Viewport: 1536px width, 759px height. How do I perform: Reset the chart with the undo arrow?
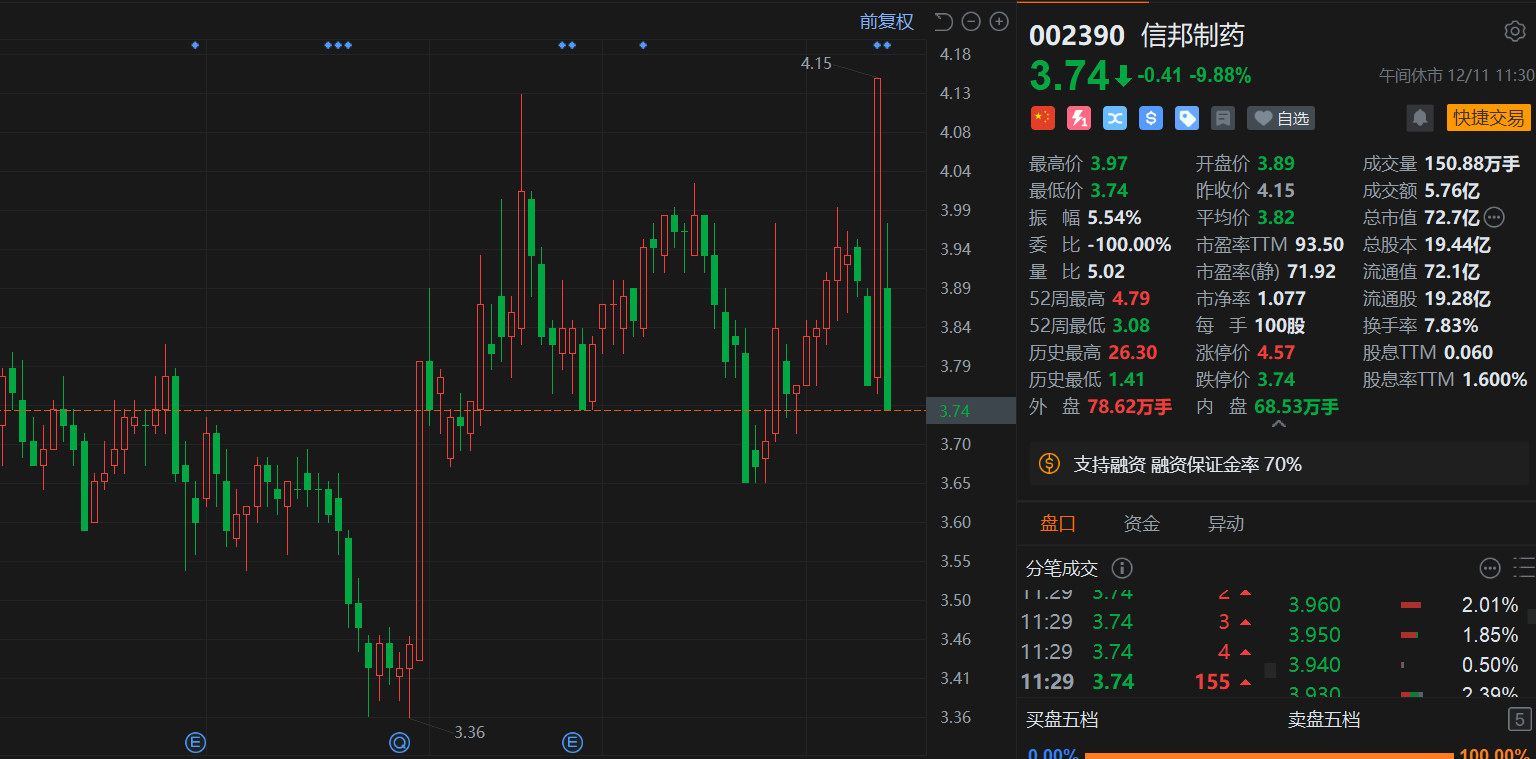pyautogui.click(x=942, y=21)
